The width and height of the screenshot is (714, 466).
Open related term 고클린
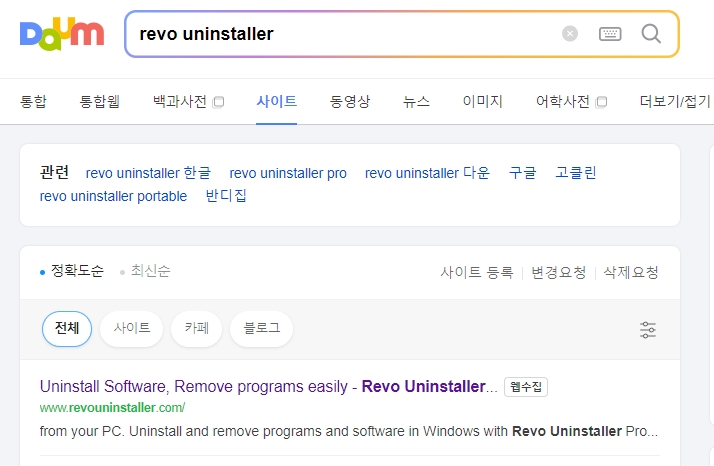click(576, 173)
